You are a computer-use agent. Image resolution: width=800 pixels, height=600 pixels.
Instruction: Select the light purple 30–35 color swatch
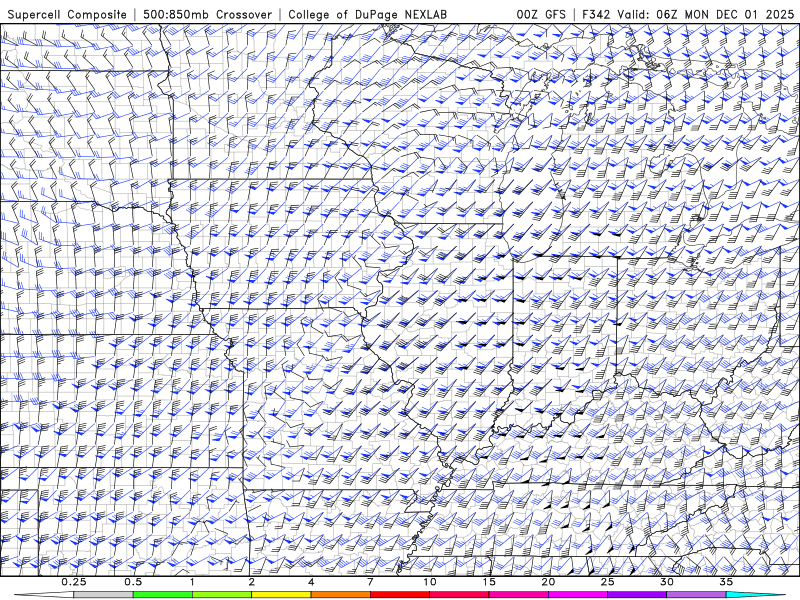(x=696, y=595)
